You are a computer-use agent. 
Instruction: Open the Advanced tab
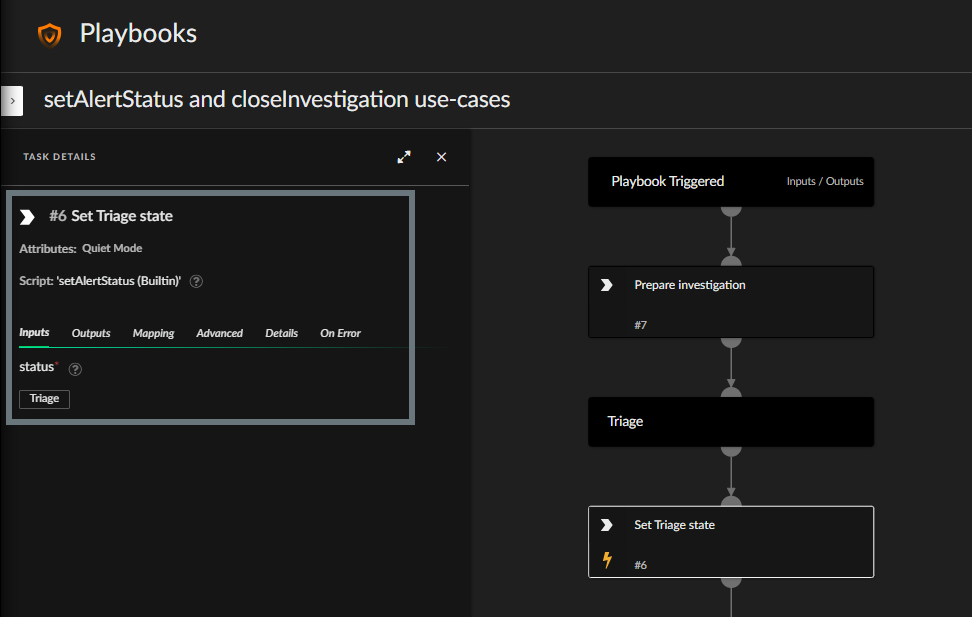(219, 333)
